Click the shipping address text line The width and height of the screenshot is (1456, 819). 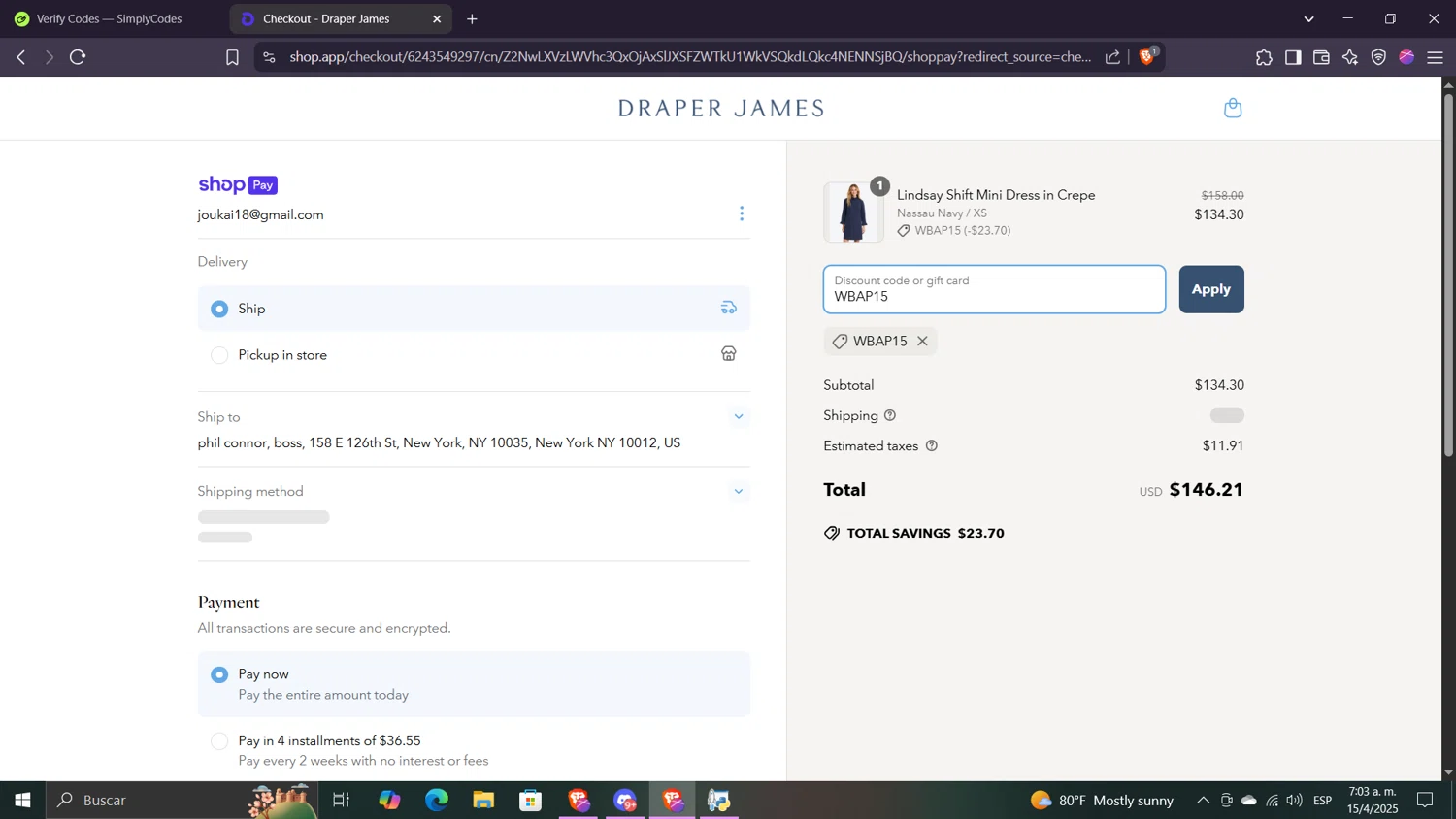[439, 442]
